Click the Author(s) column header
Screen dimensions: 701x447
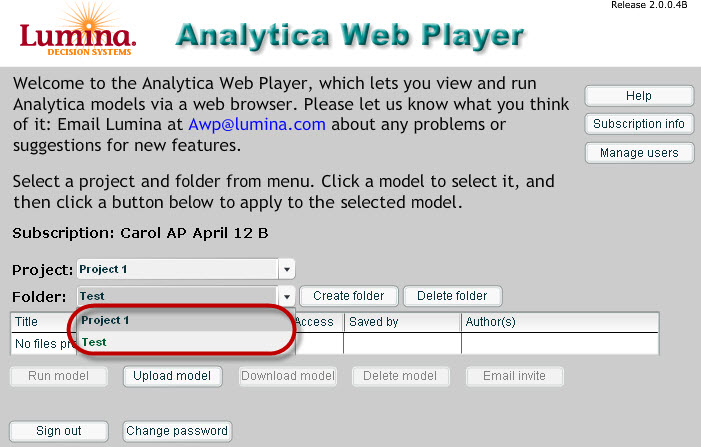(x=560, y=322)
